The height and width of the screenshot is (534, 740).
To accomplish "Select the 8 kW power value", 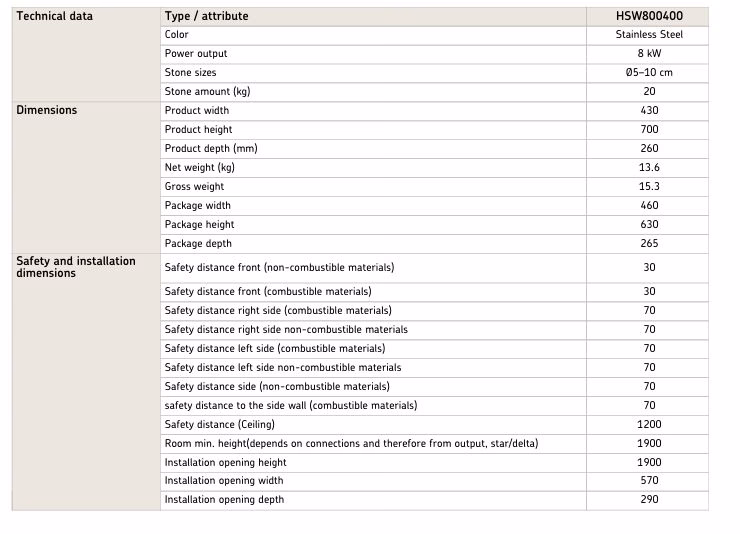I will pos(649,54).
